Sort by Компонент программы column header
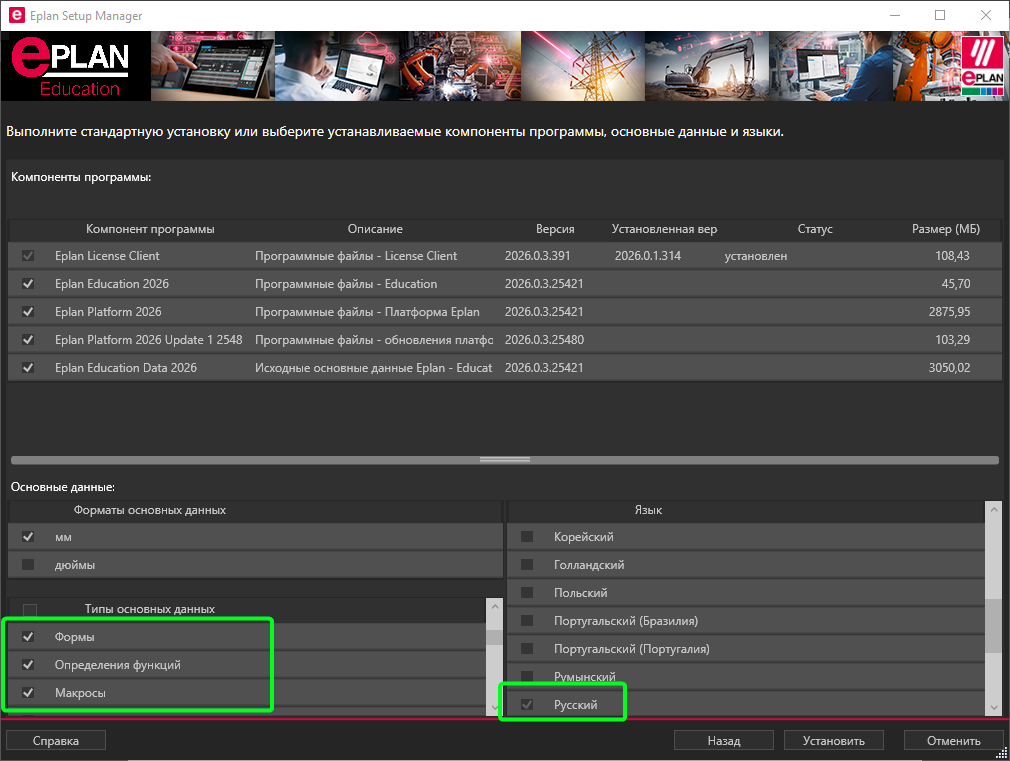 tap(150, 229)
